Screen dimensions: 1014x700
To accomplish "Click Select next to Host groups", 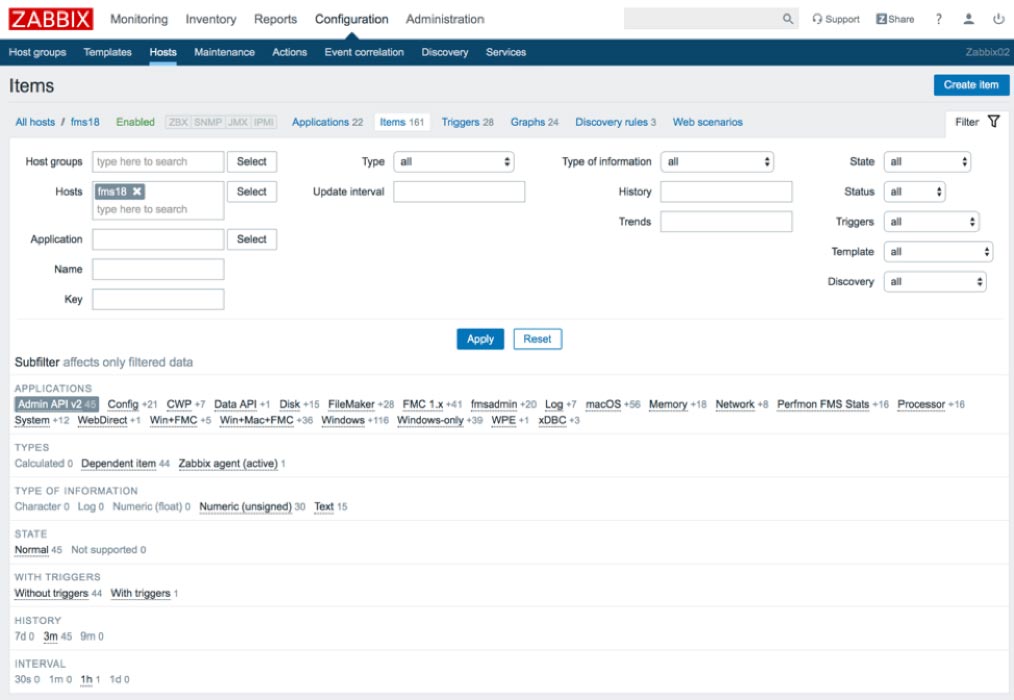I will [252, 162].
